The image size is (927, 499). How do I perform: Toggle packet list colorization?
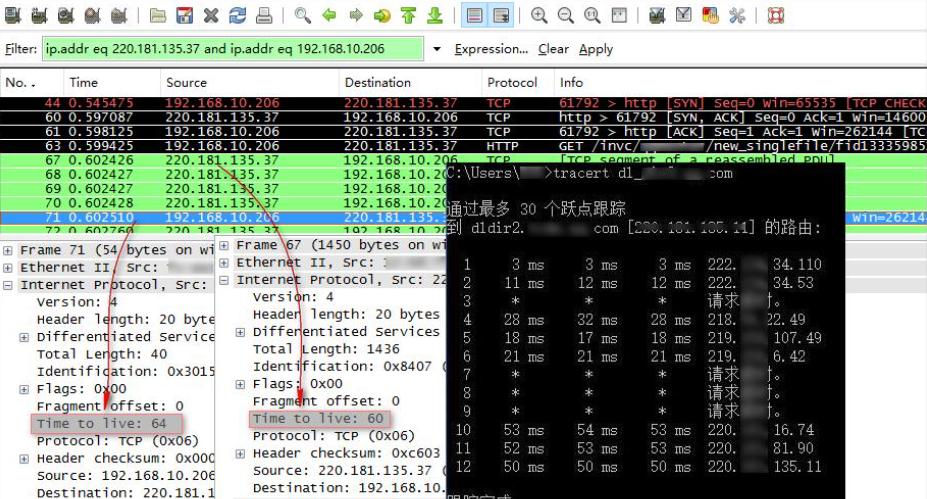coord(474,16)
